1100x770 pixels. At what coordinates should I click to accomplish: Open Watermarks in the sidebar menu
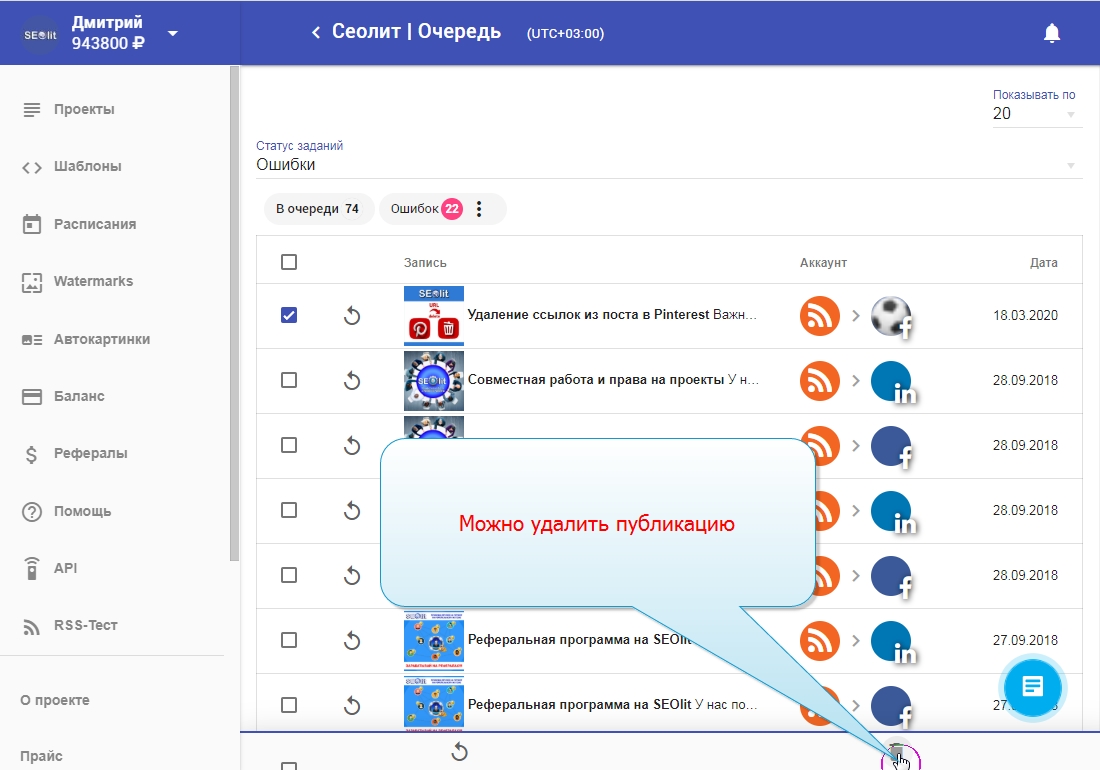pyautogui.click(x=93, y=281)
